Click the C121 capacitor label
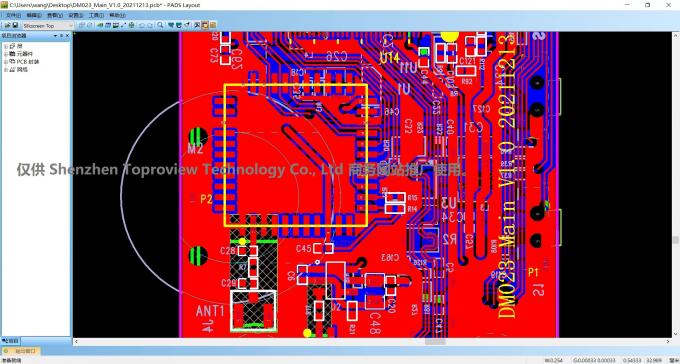The height and width of the screenshot is (364, 680). (x=468, y=62)
